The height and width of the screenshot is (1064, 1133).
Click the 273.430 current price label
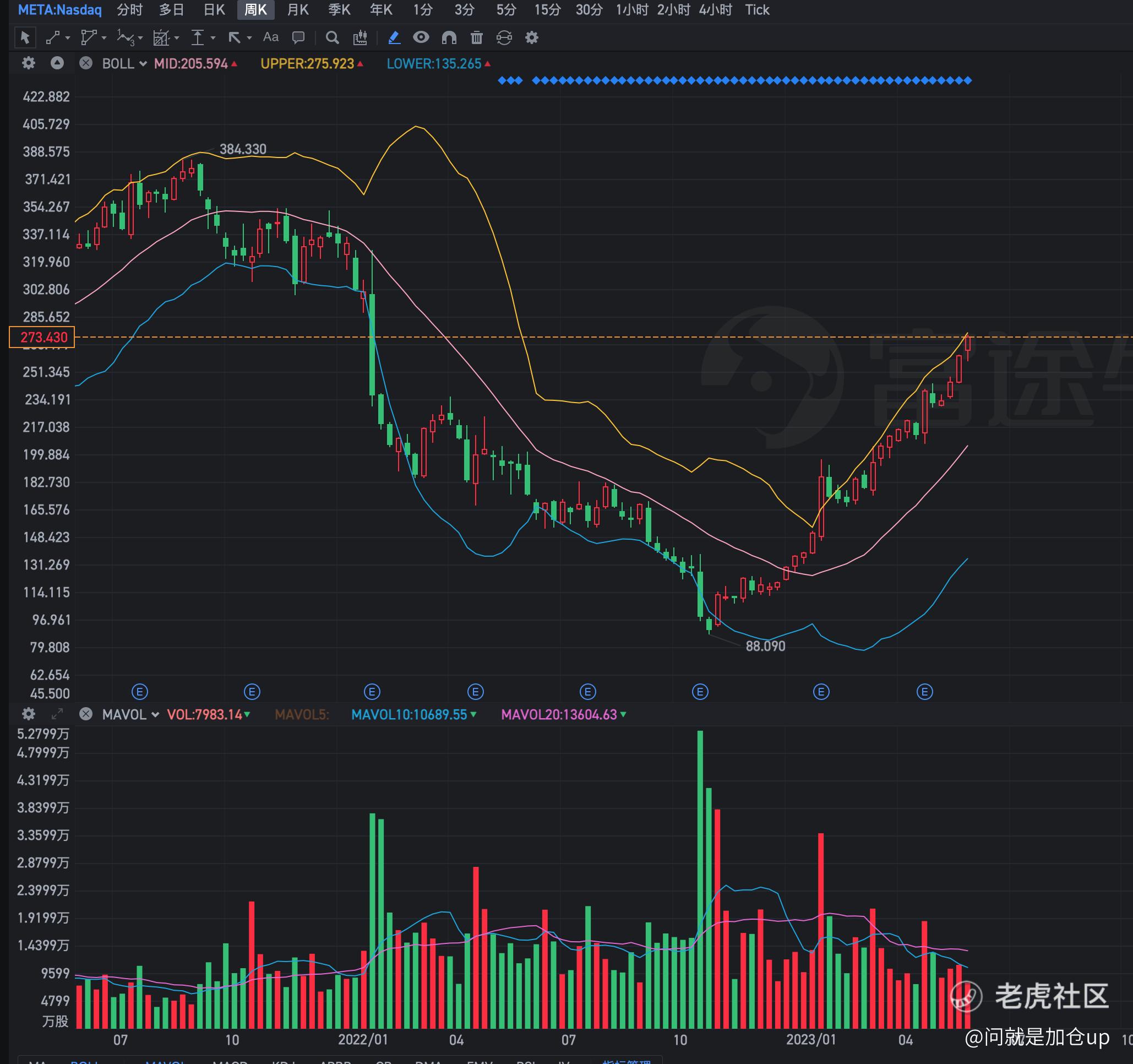43,337
